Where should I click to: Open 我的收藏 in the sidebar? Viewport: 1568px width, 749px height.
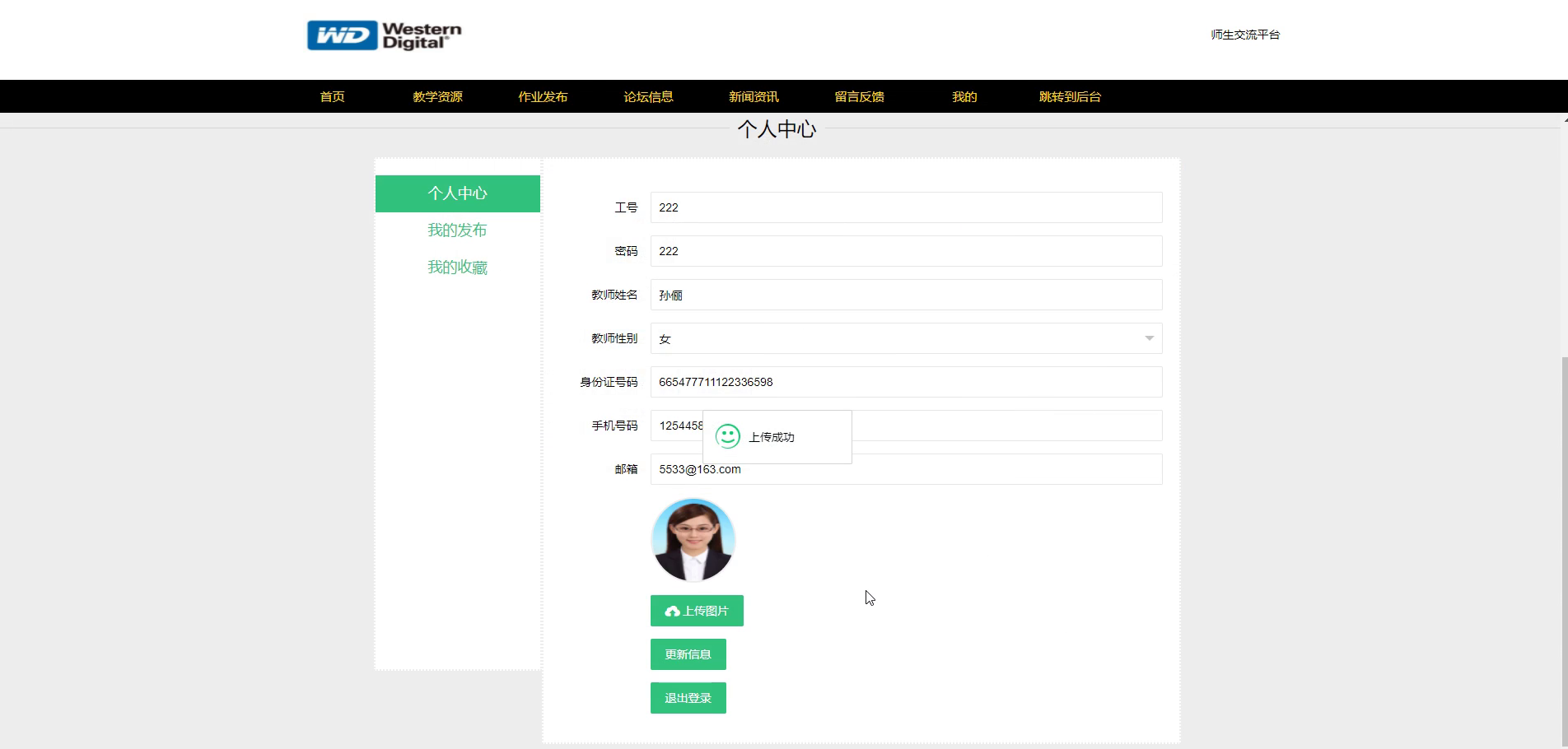[x=458, y=267]
